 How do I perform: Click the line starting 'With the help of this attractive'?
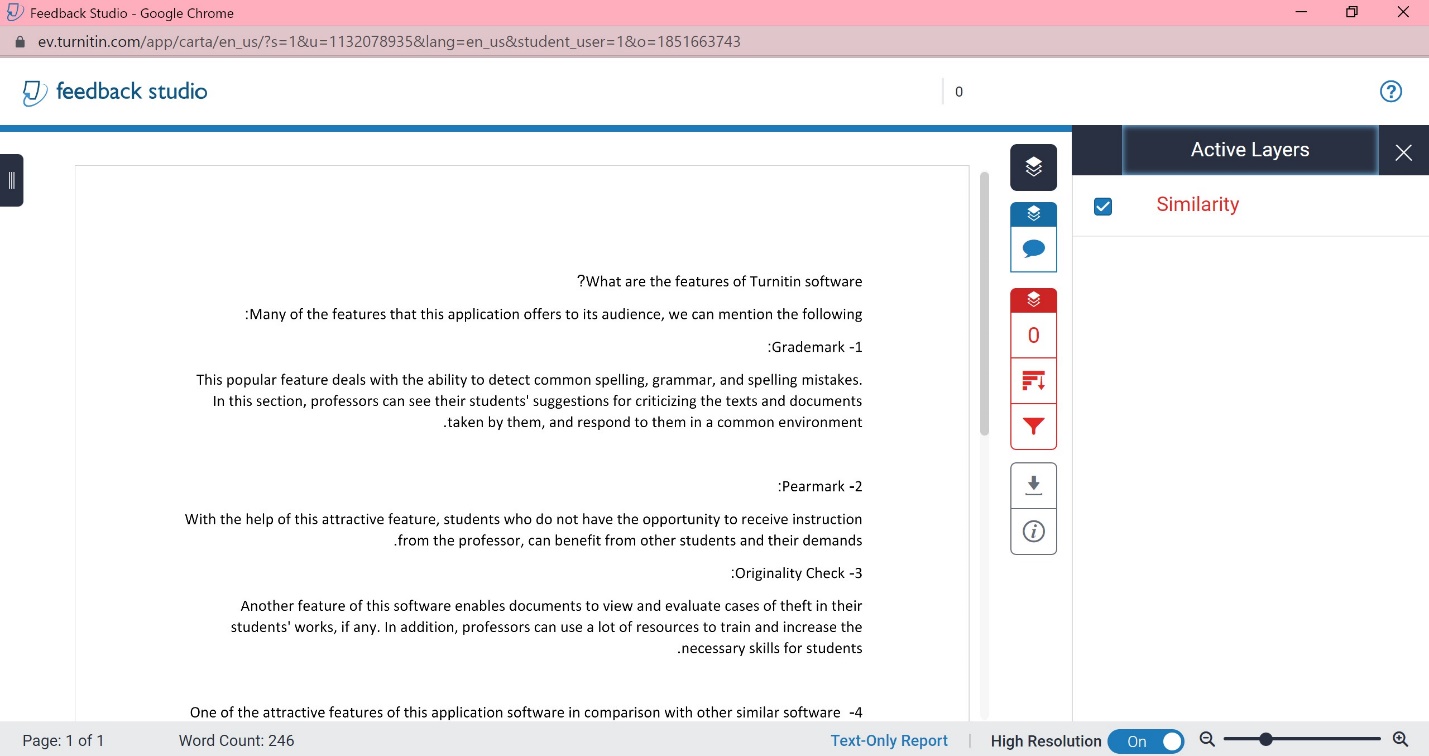click(523, 520)
